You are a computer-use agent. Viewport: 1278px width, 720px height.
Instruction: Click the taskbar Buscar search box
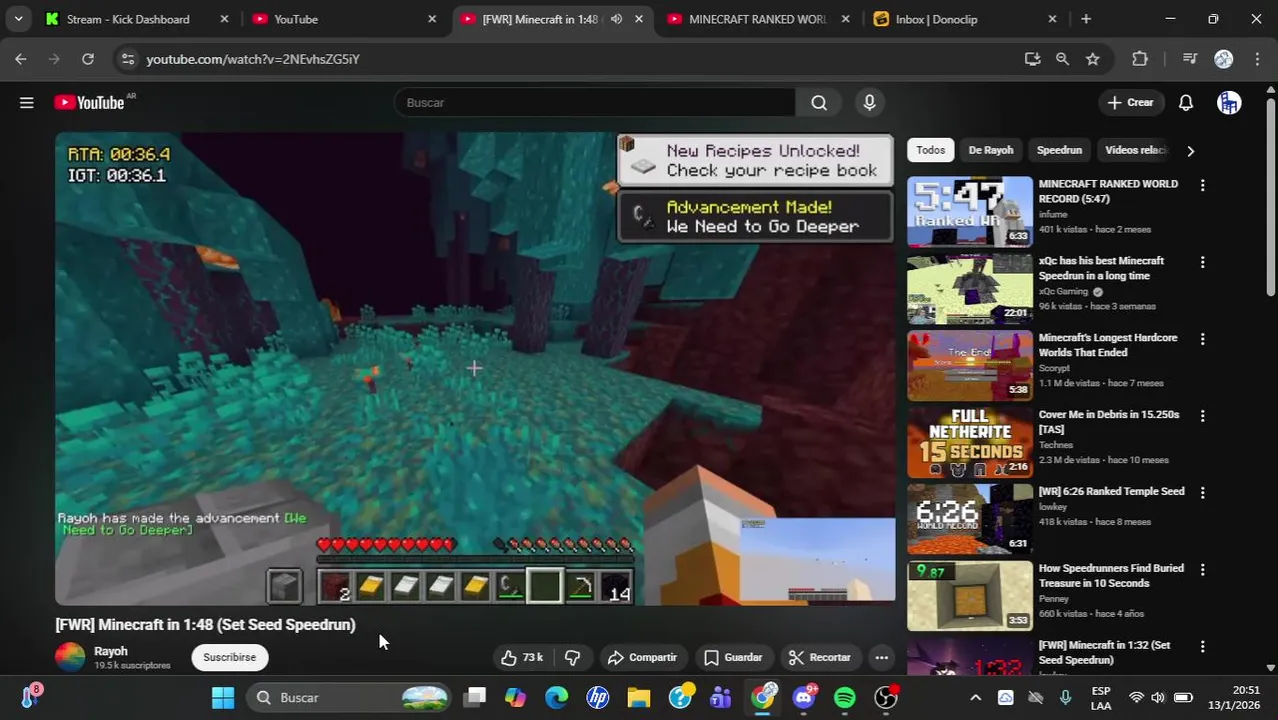[350, 697]
